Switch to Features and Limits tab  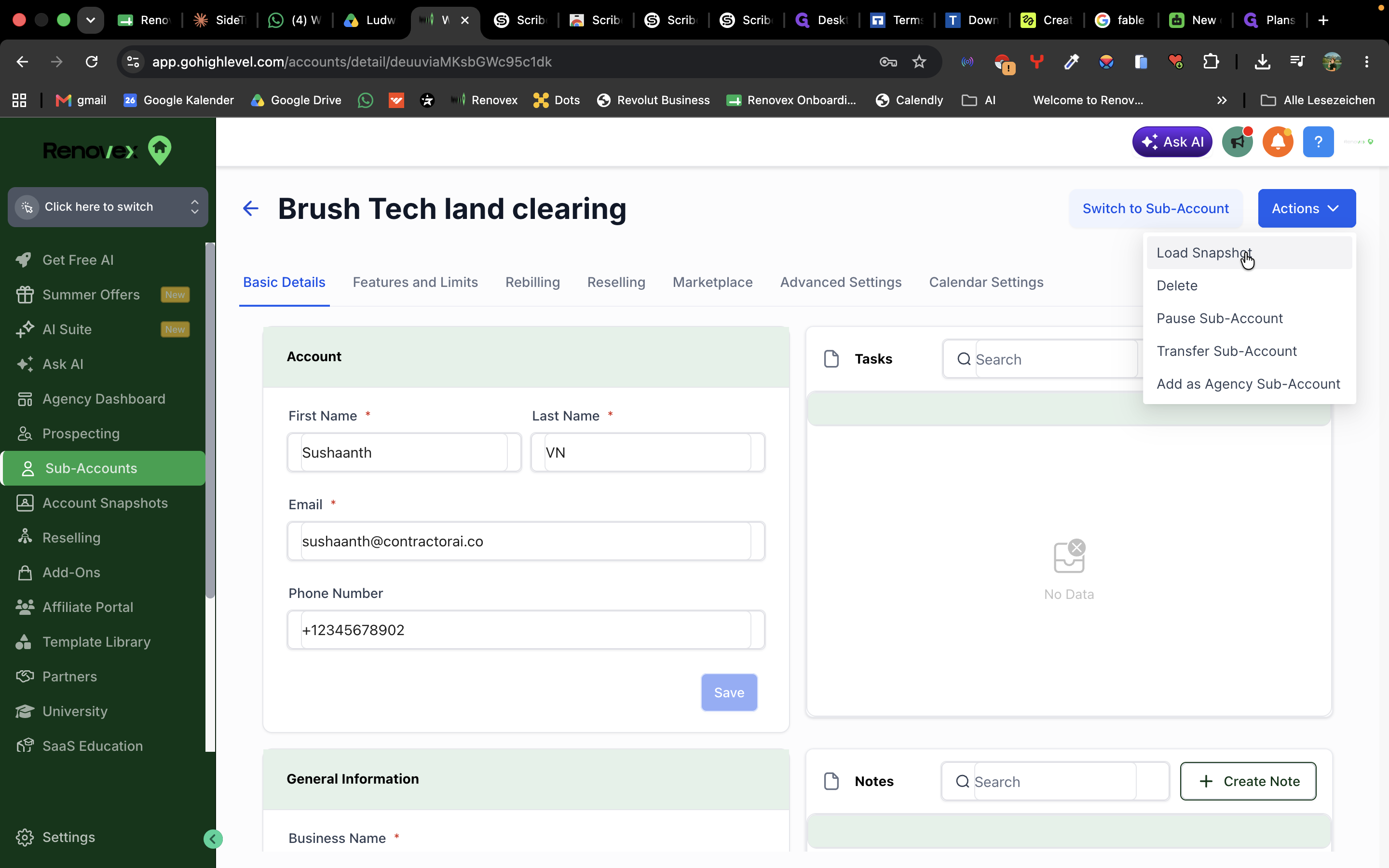click(415, 282)
